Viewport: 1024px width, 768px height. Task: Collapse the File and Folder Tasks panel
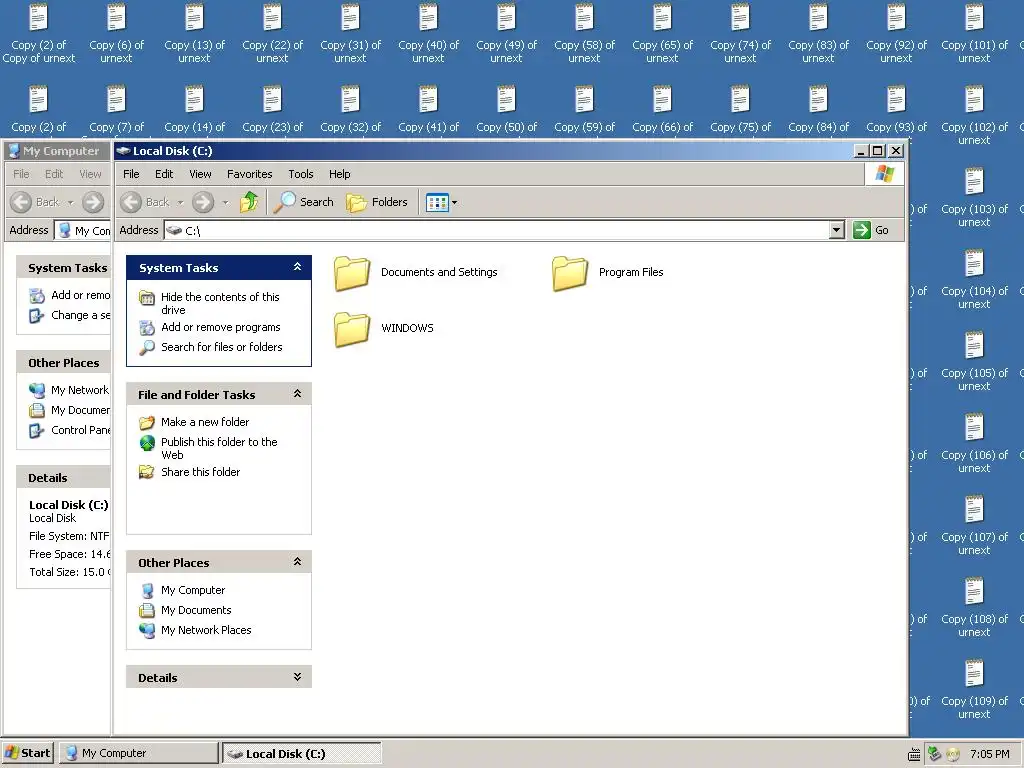297,394
